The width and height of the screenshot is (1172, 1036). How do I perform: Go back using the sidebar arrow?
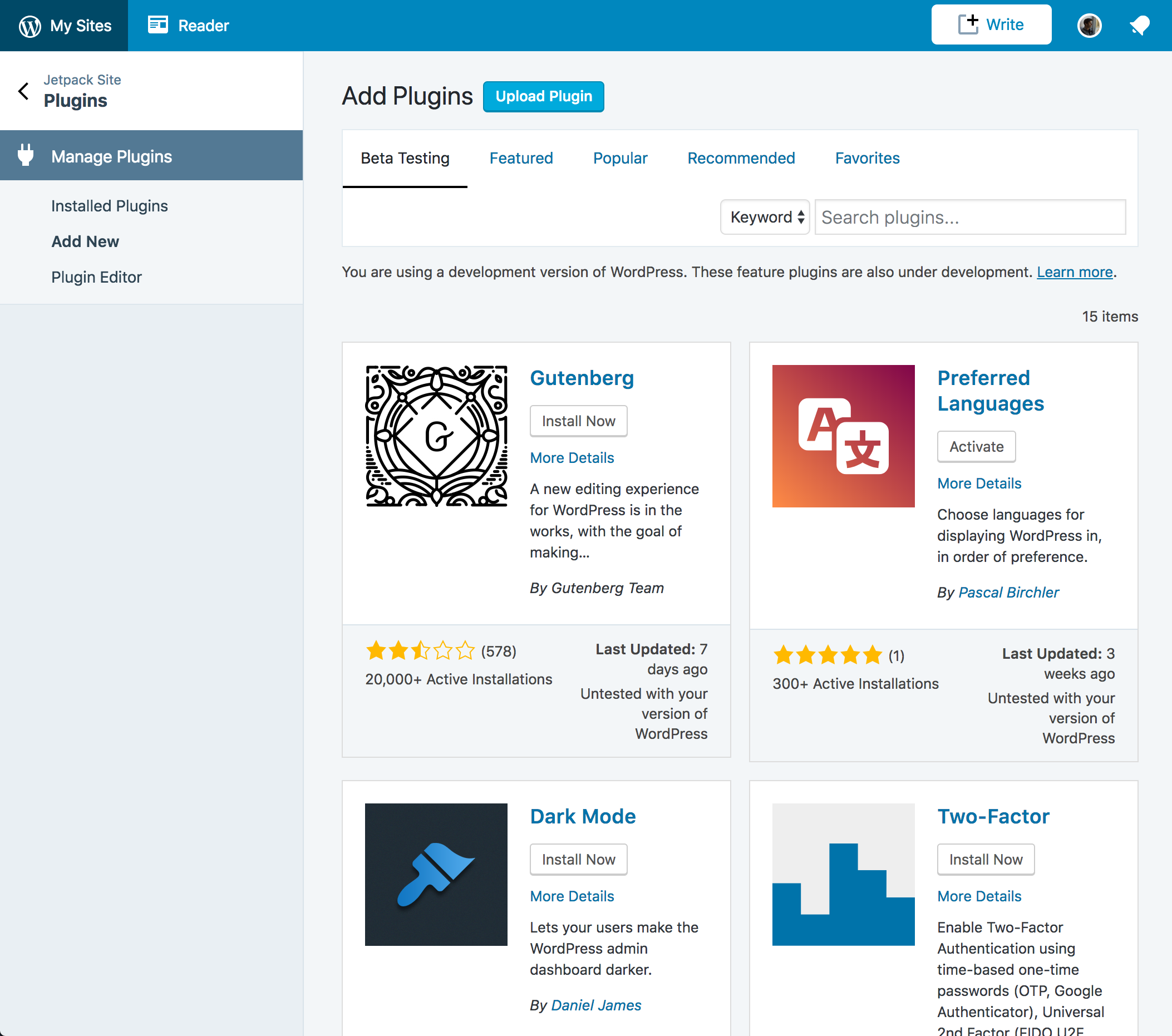tap(23, 91)
